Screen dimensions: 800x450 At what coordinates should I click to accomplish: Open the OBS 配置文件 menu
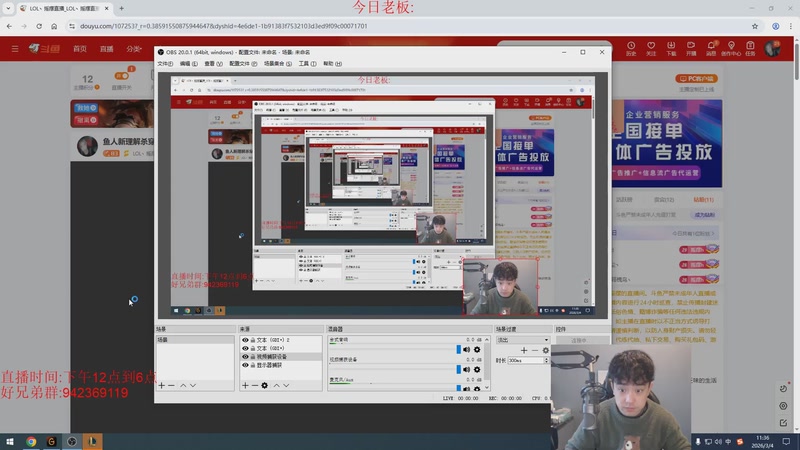pyautogui.click(x=243, y=64)
